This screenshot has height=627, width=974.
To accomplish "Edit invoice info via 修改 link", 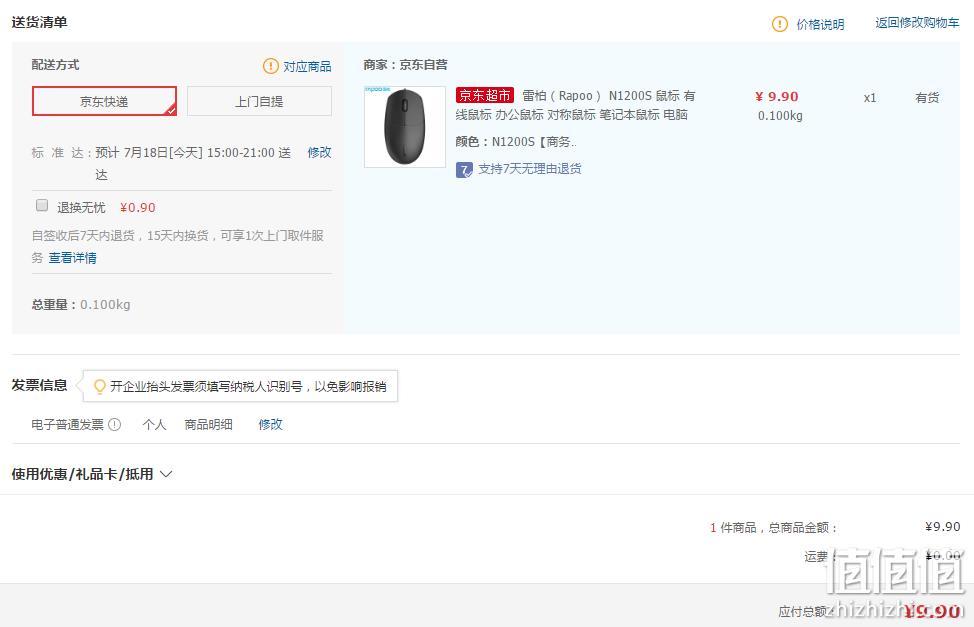I will tap(270, 424).
